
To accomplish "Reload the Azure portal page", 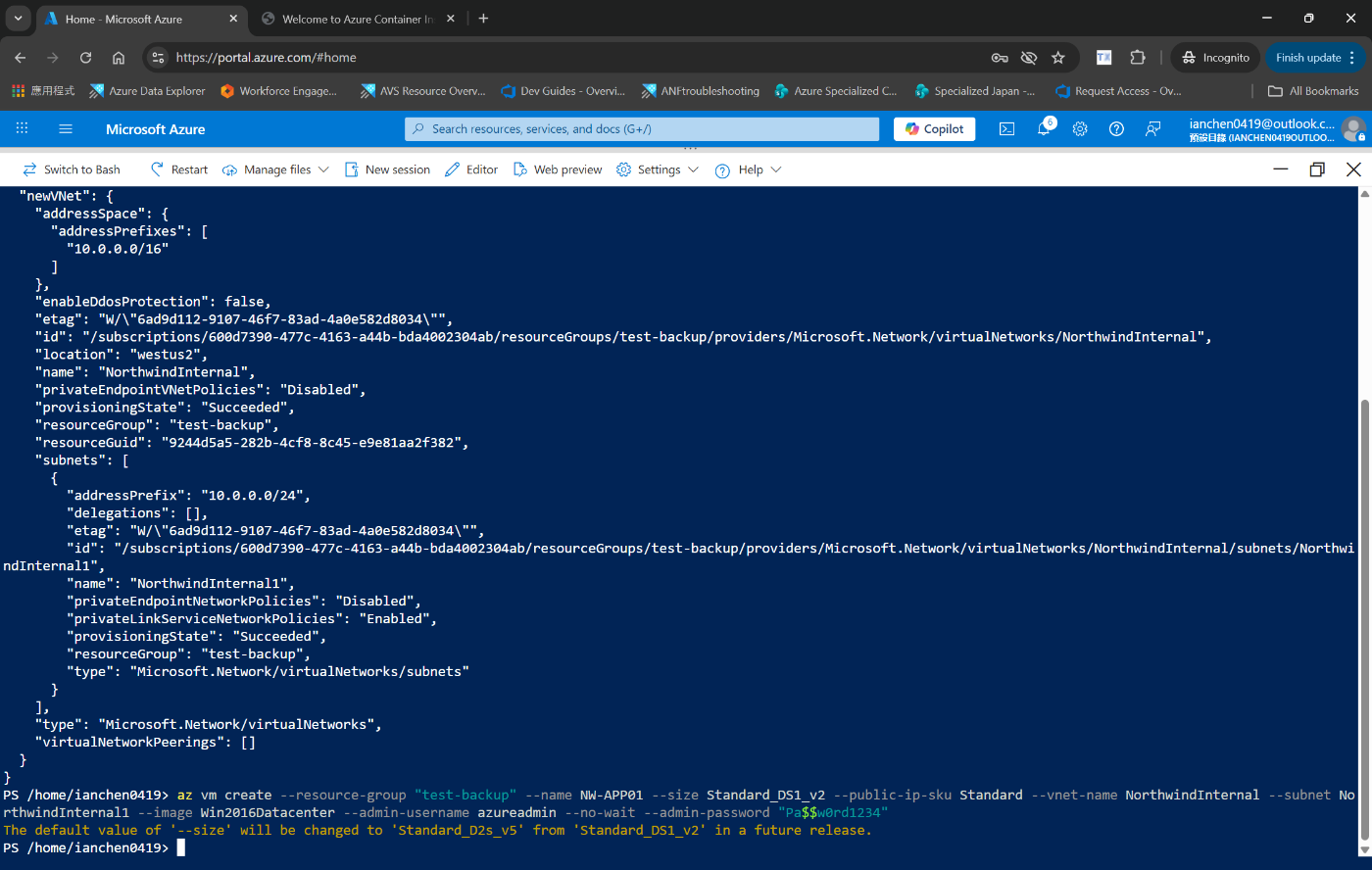I will (85, 58).
